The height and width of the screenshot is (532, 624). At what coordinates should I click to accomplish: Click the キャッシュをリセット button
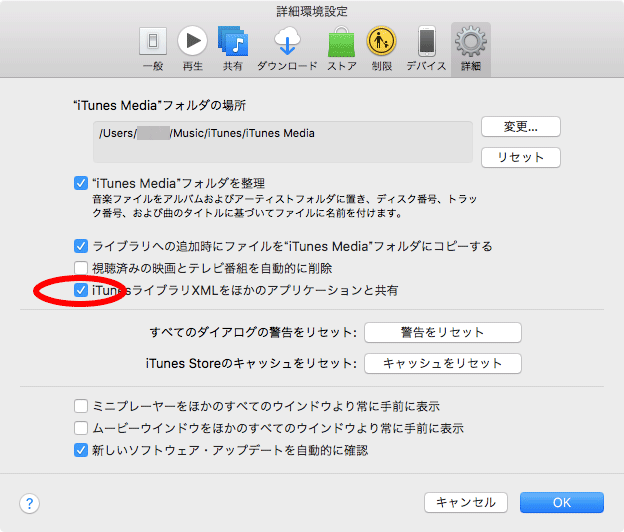[x=443, y=363]
